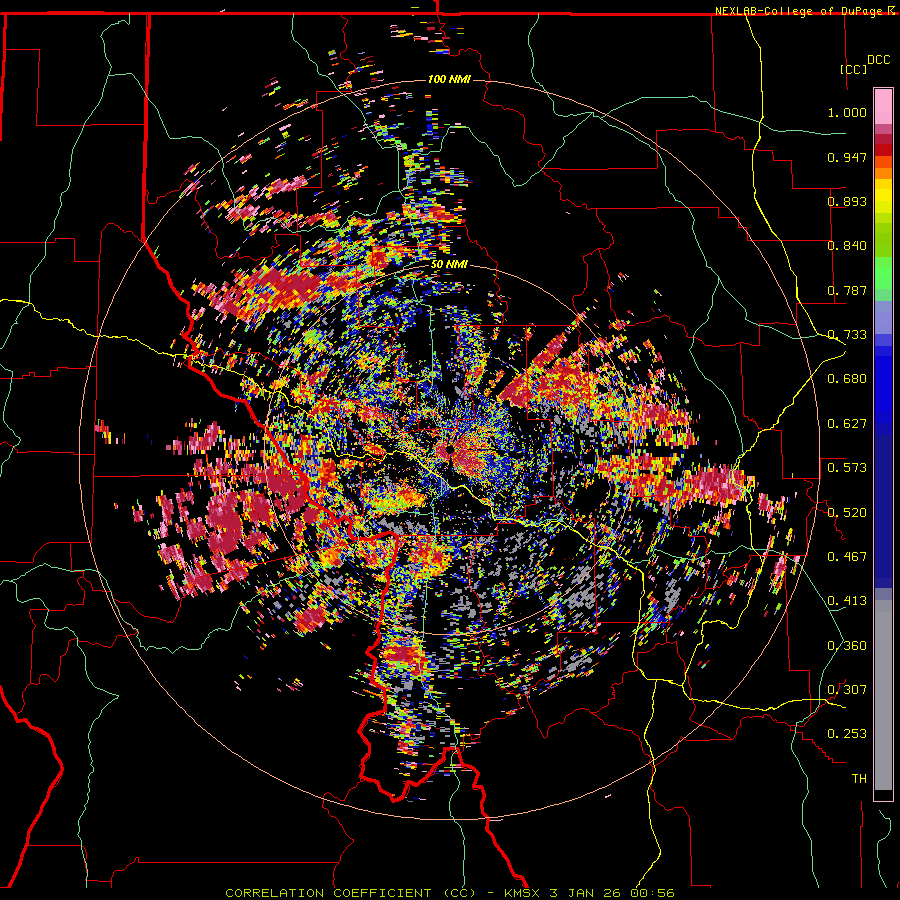Screen dimensions: 900x900
Task: Click the 0.627 scale value
Action: click(847, 424)
